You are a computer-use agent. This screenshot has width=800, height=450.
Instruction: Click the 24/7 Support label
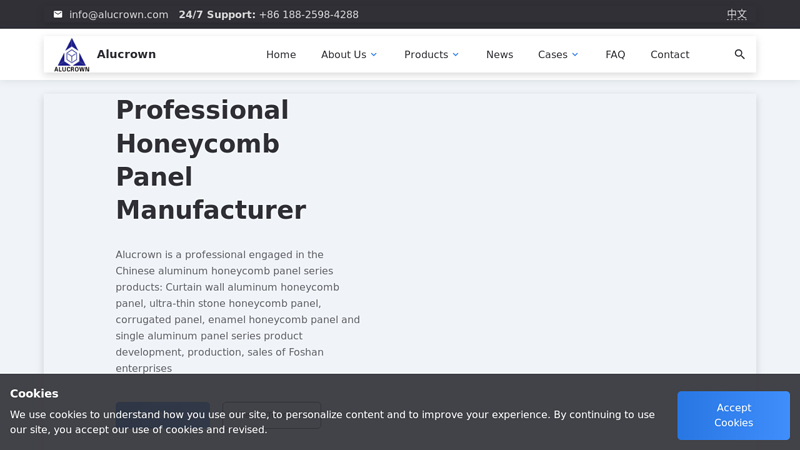pos(217,15)
